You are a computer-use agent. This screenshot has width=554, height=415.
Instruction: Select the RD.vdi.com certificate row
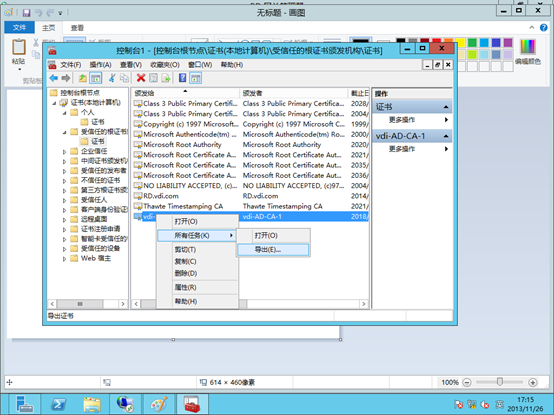click(251, 196)
